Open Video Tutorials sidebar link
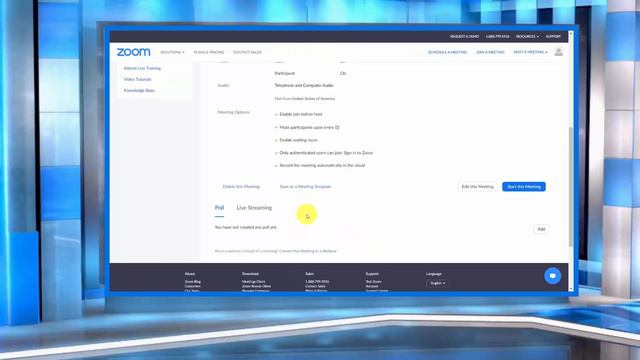The image size is (640, 360). (137, 79)
